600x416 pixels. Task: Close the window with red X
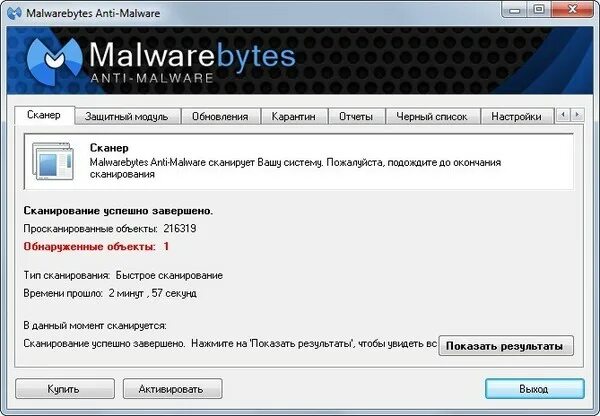(572, 9)
